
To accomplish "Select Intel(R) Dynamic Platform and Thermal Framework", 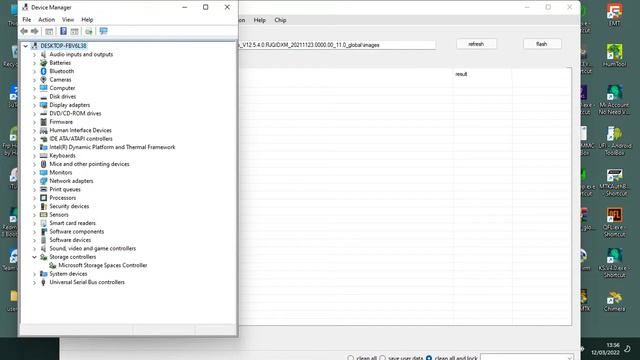I will (112, 147).
